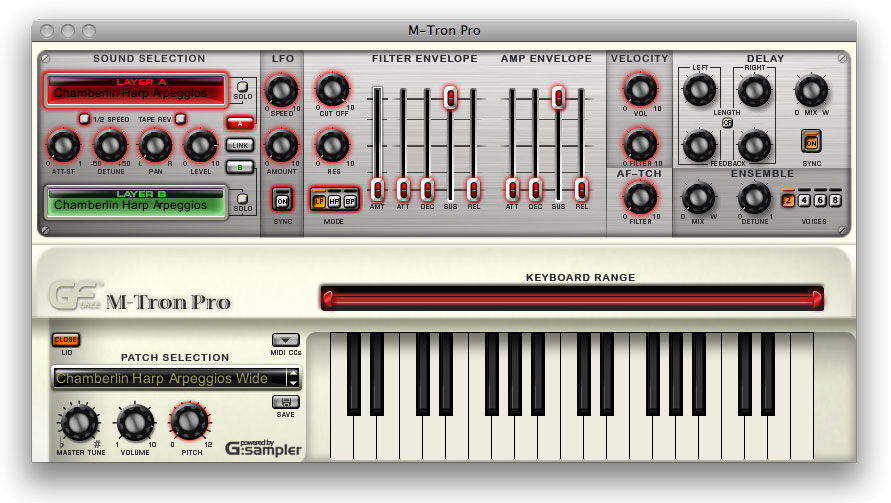Select the BP filter mode
The image size is (891, 503).
pos(350,201)
